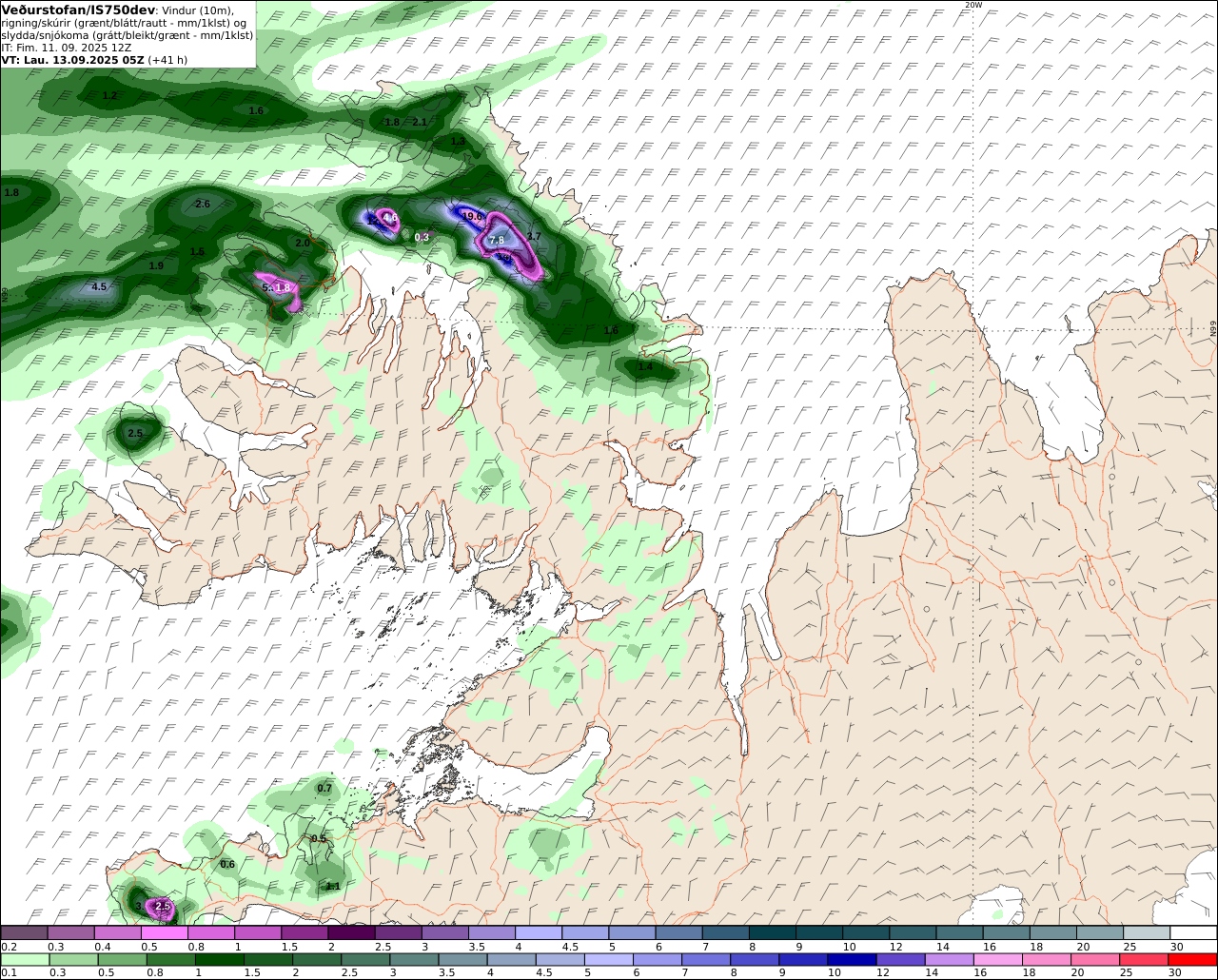Viewport: 1218px width, 980px height.
Task: Click the precipitation value '1.2' on the map
Action: click(x=109, y=96)
